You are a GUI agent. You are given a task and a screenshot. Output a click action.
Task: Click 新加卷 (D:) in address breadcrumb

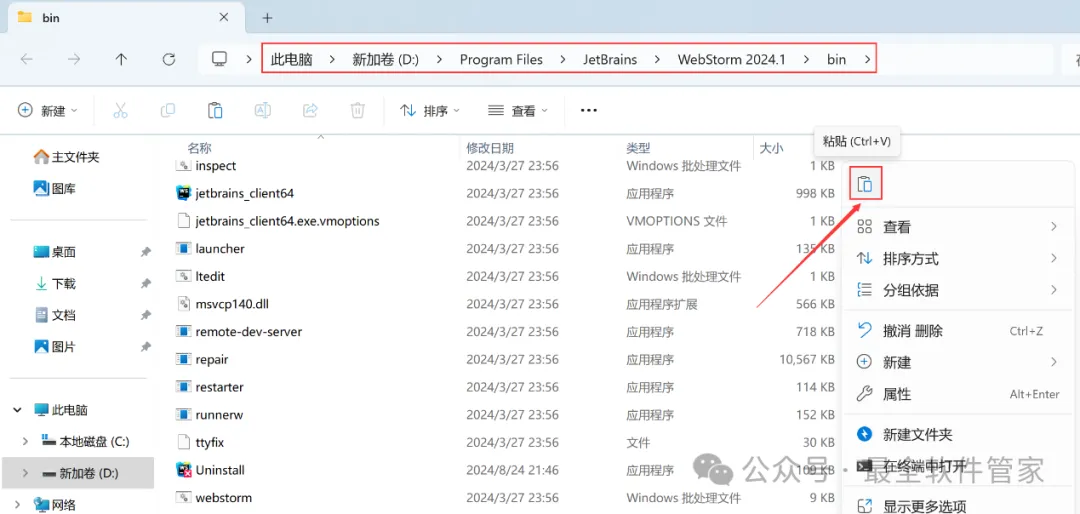[386, 59]
